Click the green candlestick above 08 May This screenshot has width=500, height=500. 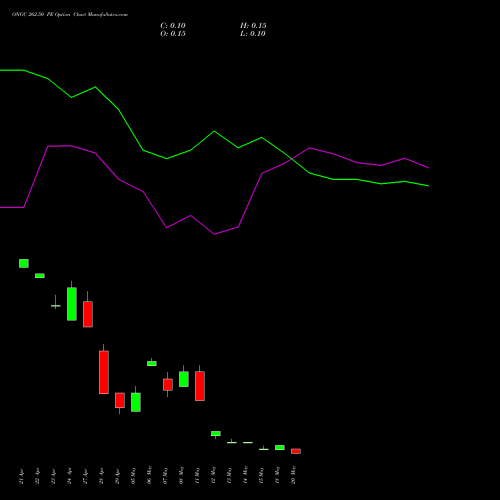pyautogui.click(x=184, y=379)
